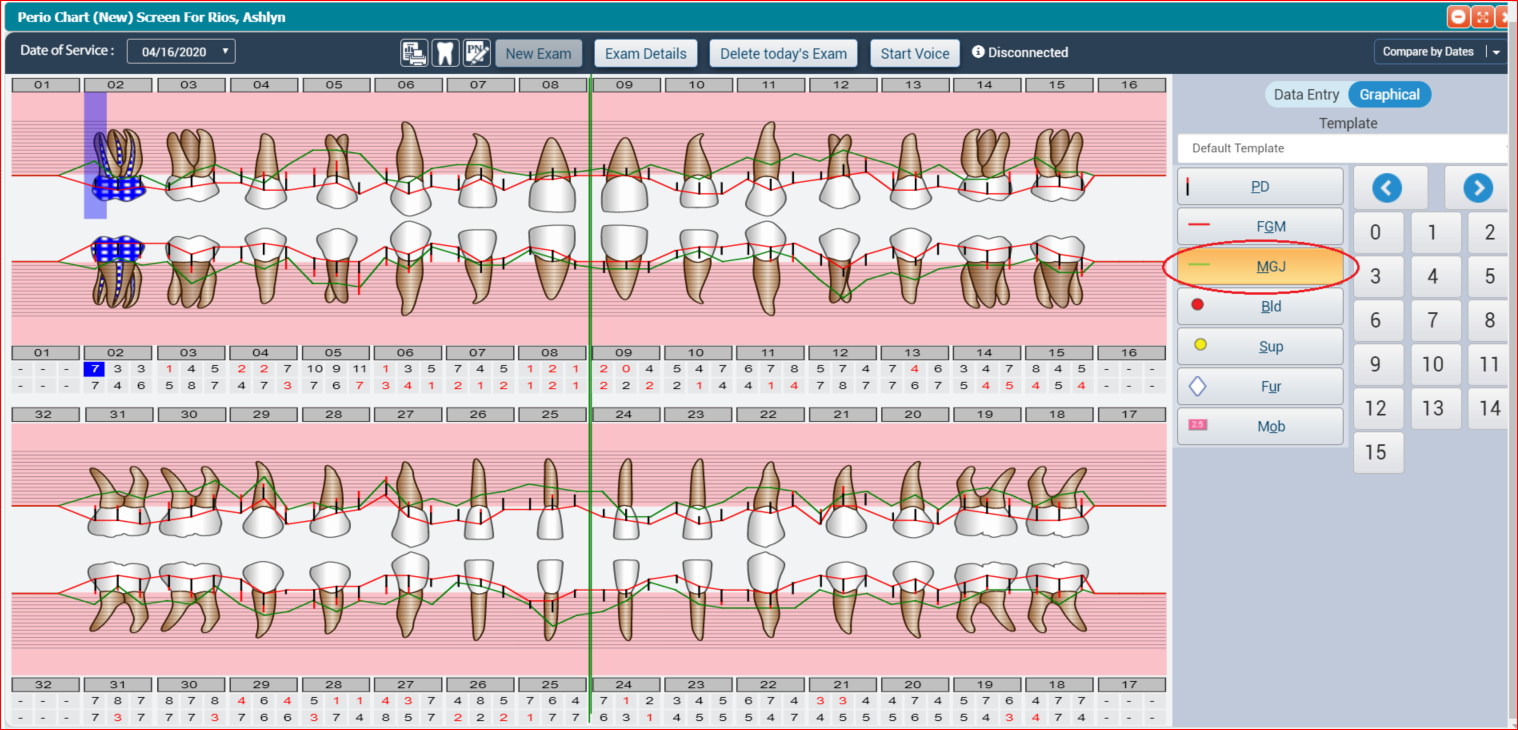Click the PN progress notes icon
Screen dimensions: 1518x730
click(477, 53)
